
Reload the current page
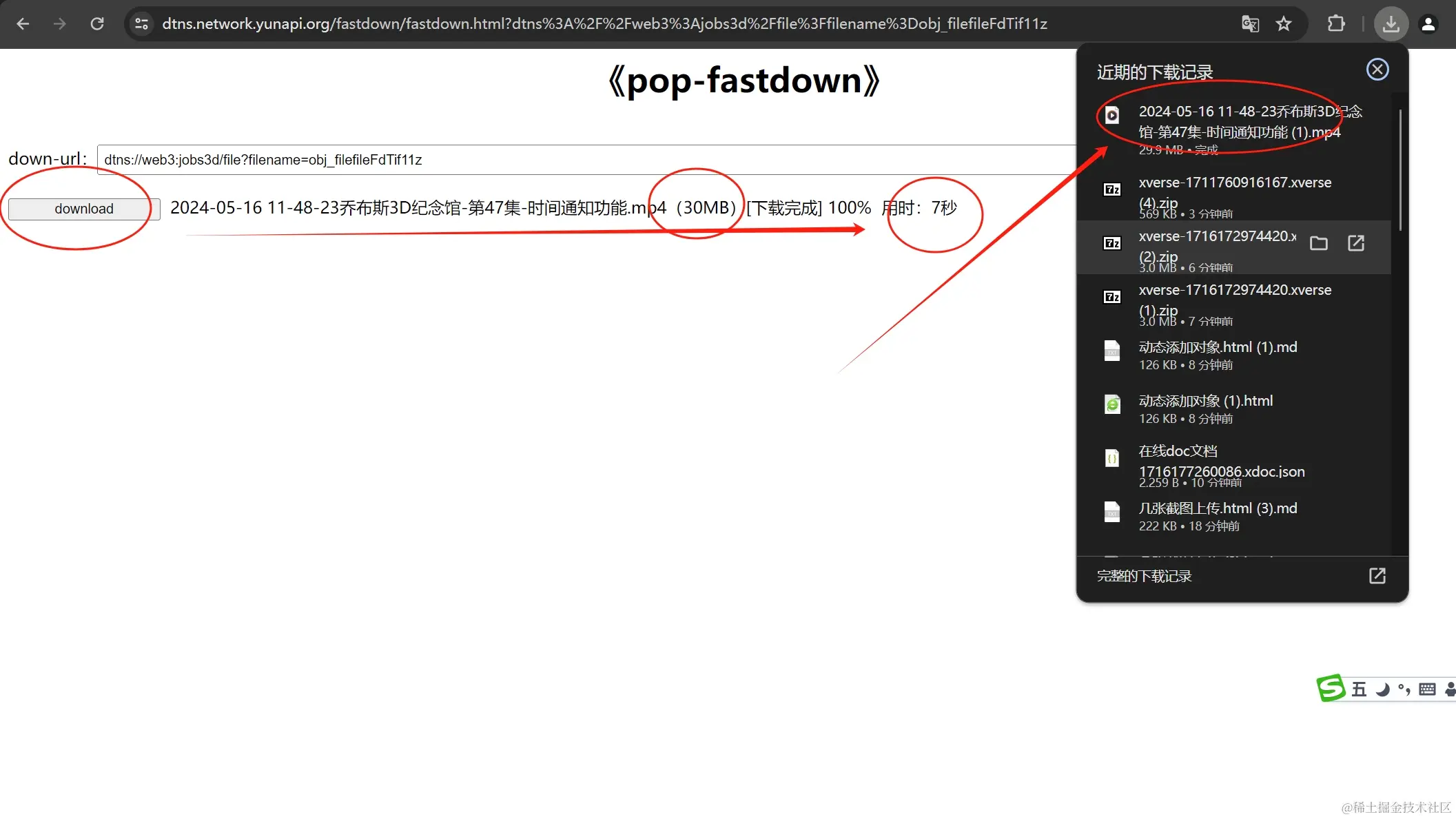click(x=97, y=24)
